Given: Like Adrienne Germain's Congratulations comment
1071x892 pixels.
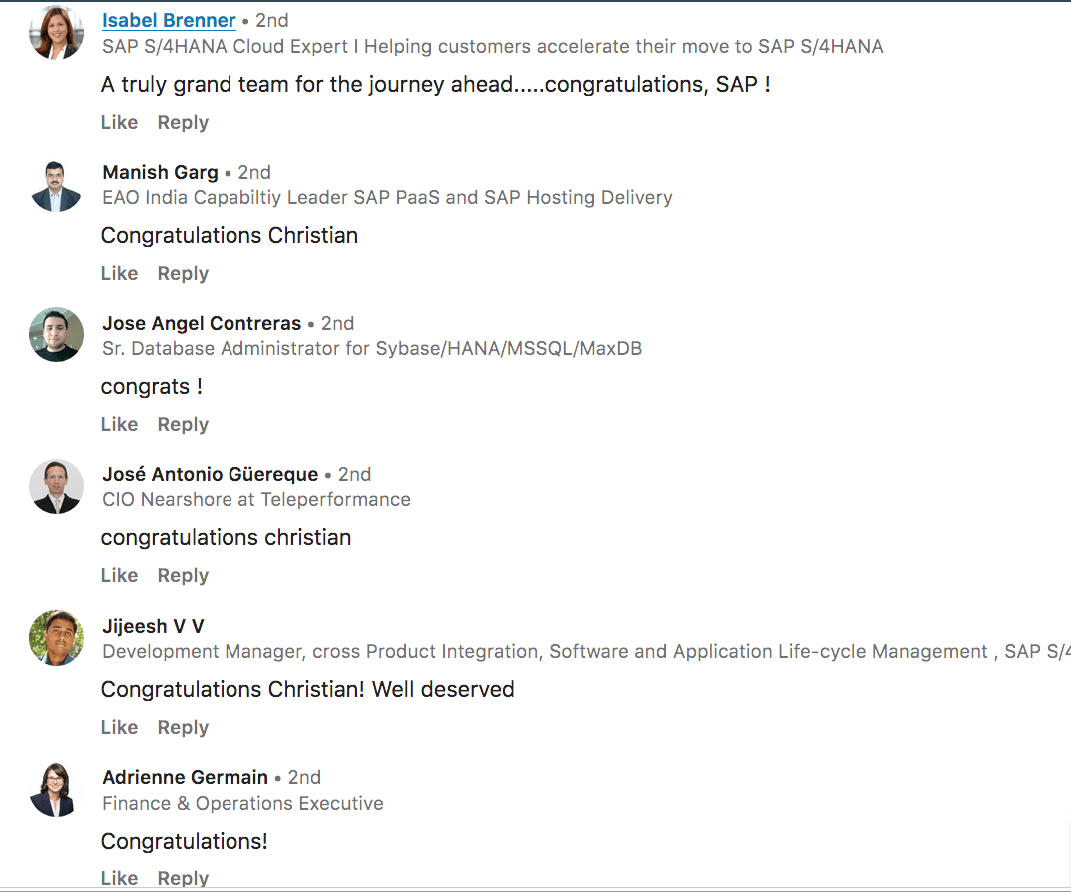Looking at the screenshot, I should pyautogui.click(x=120, y=878).
